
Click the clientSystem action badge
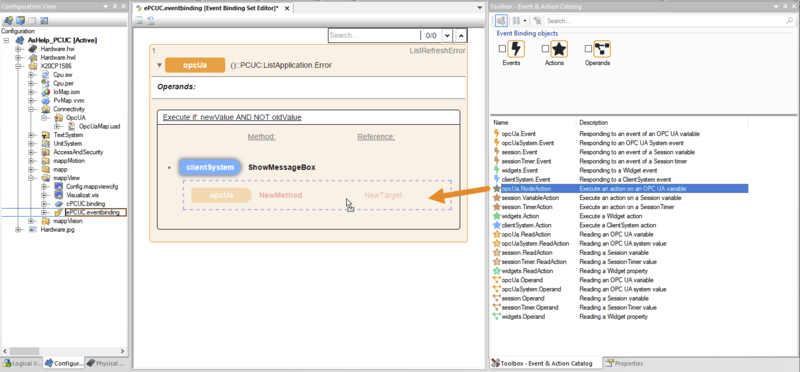click(x=210, y=167)
